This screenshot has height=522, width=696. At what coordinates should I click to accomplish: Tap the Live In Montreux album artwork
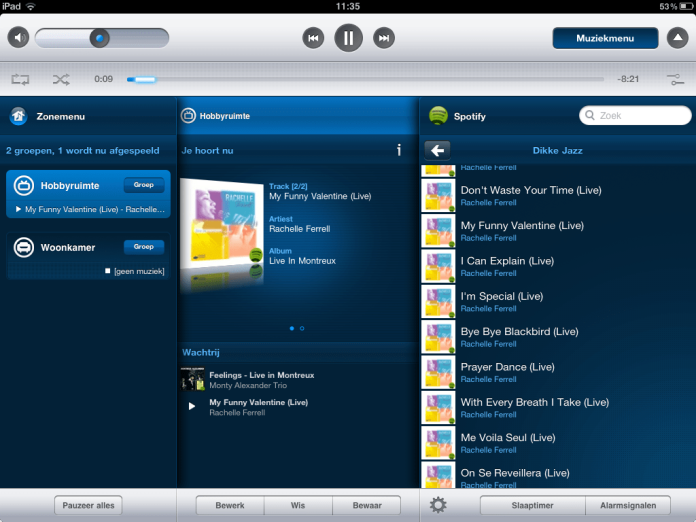pyautogui.click(x=221, y=224)
